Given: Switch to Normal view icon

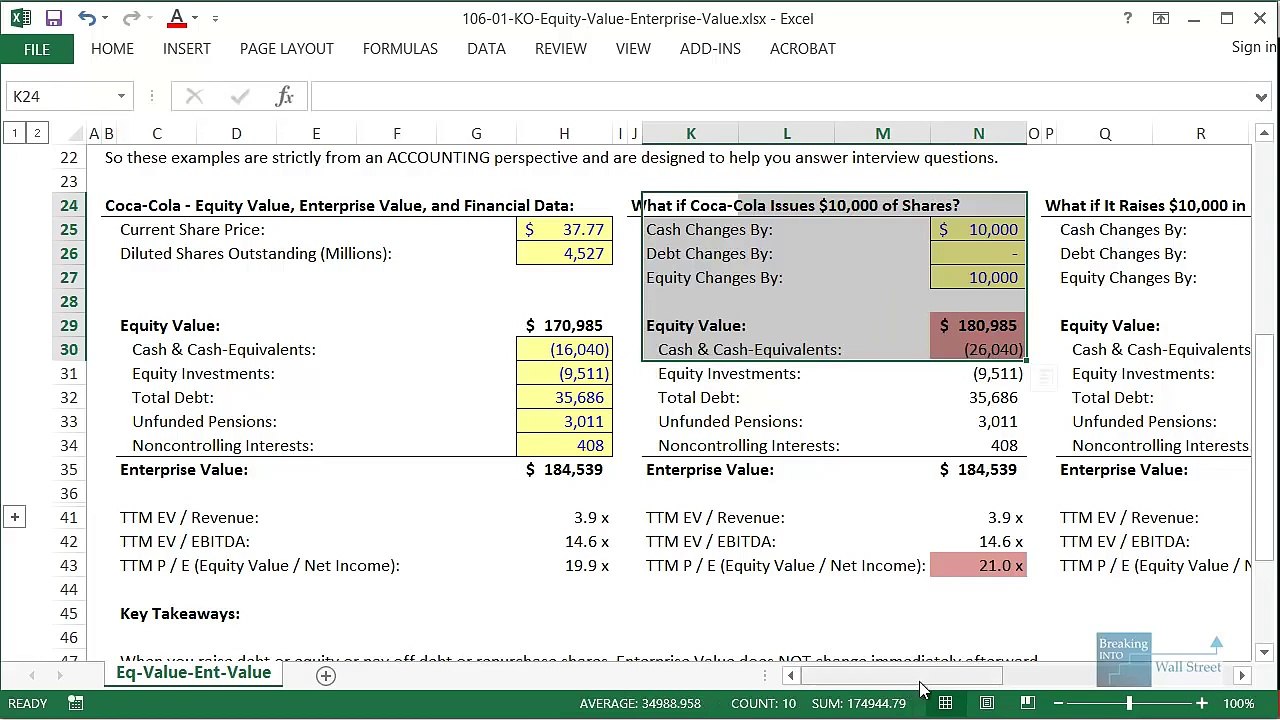Looking at the screenshot, I should pos(945,704).
